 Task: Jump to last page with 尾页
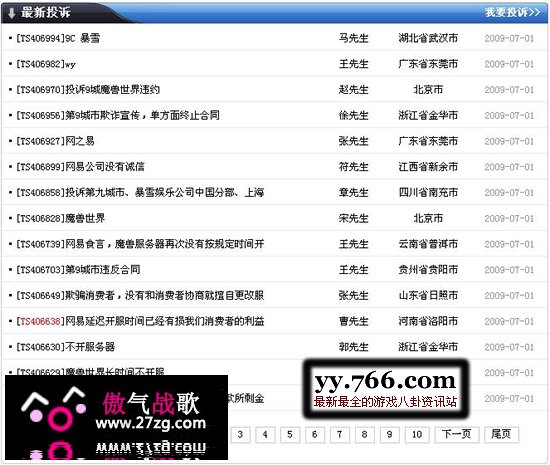point(501,435)
